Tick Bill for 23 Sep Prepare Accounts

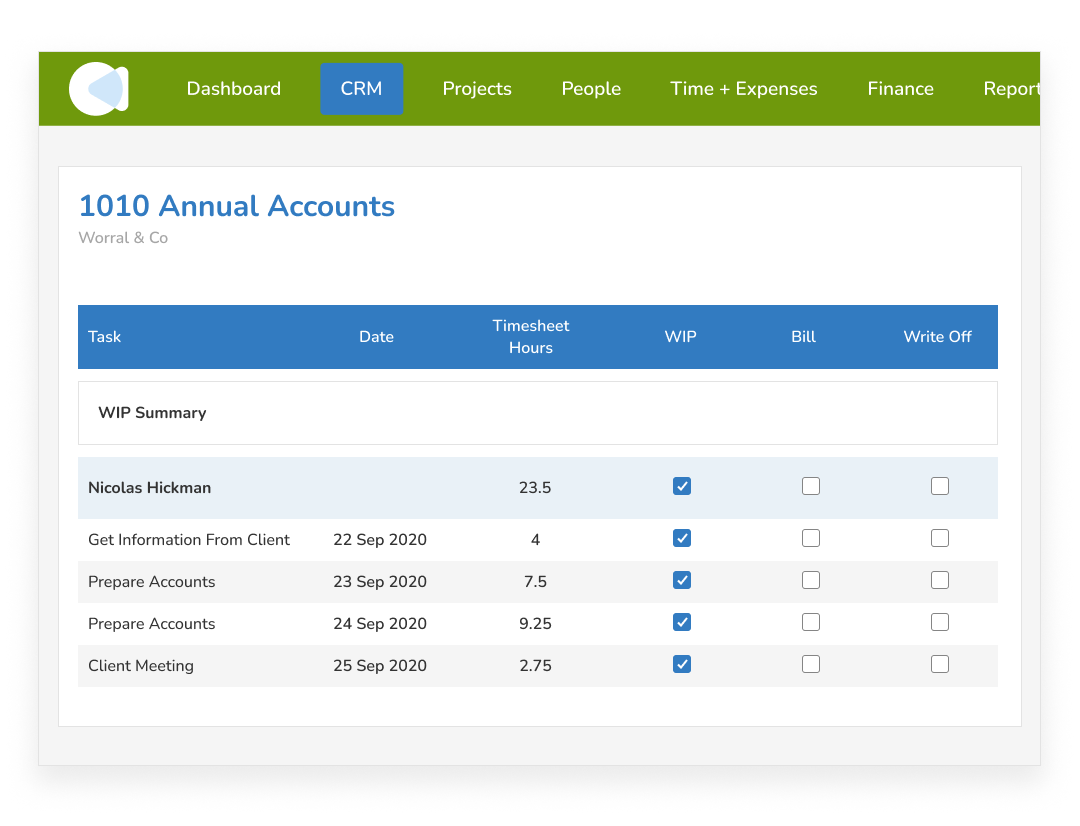point(811,581)
